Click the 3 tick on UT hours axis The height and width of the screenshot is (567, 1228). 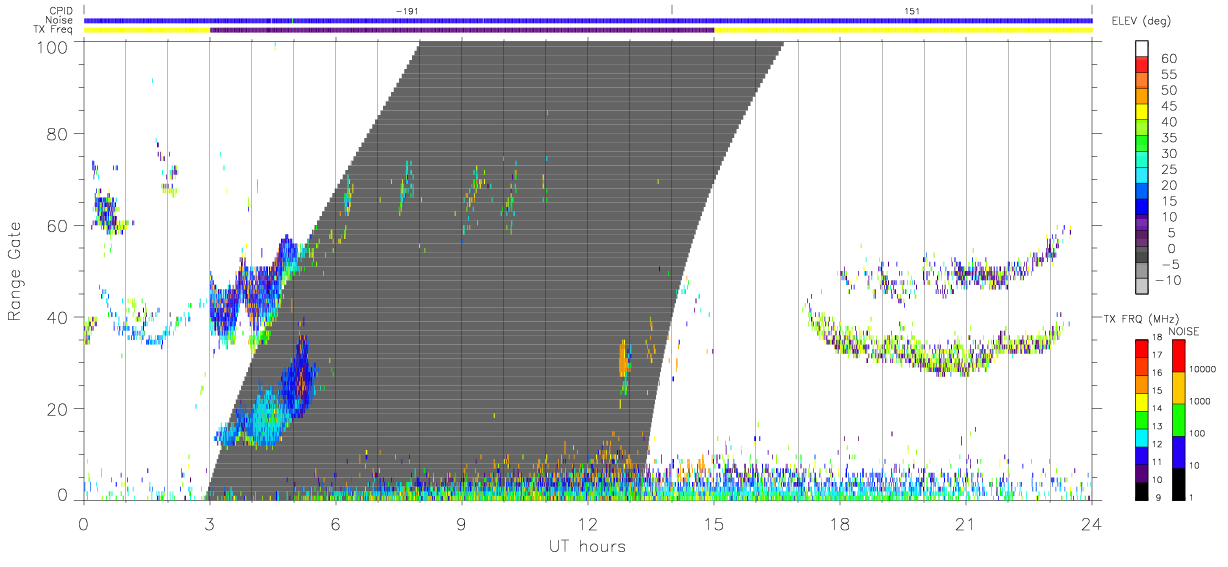[x=209, y=522]
